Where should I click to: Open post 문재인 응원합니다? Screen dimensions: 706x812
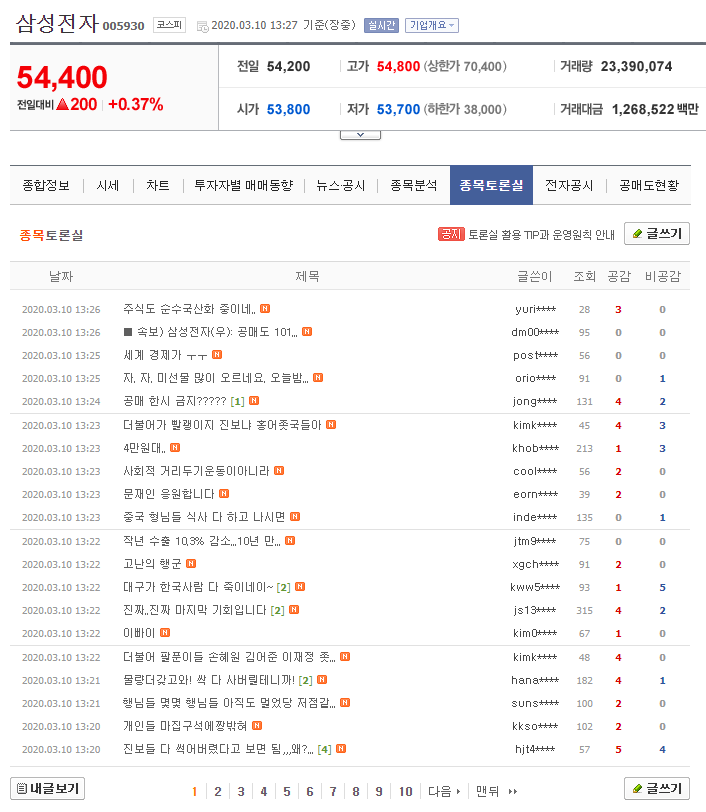168,494
